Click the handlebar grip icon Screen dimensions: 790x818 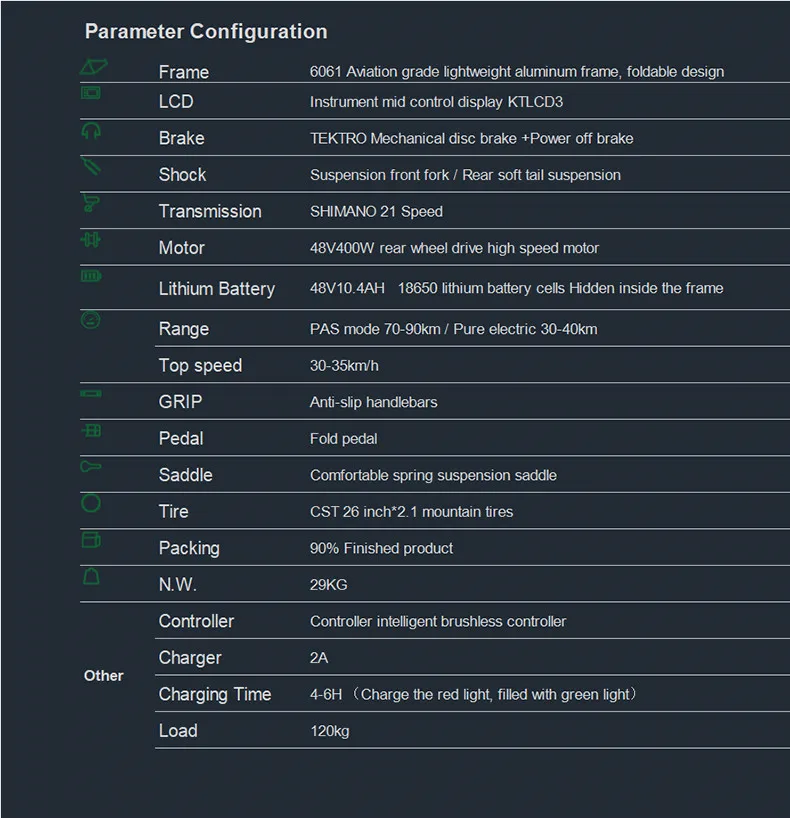(91, 393)
